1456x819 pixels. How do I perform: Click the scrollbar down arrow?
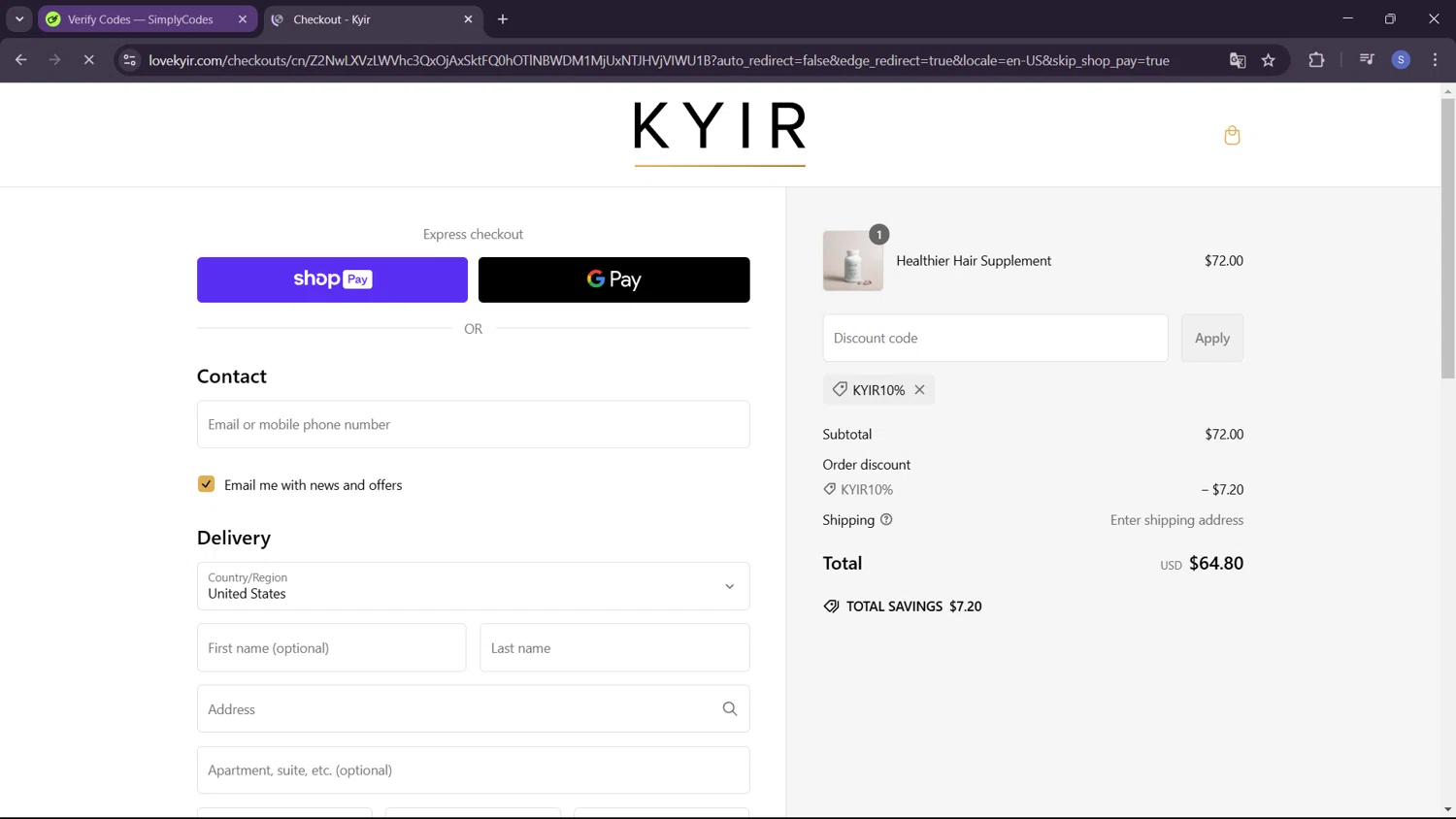1447,809
